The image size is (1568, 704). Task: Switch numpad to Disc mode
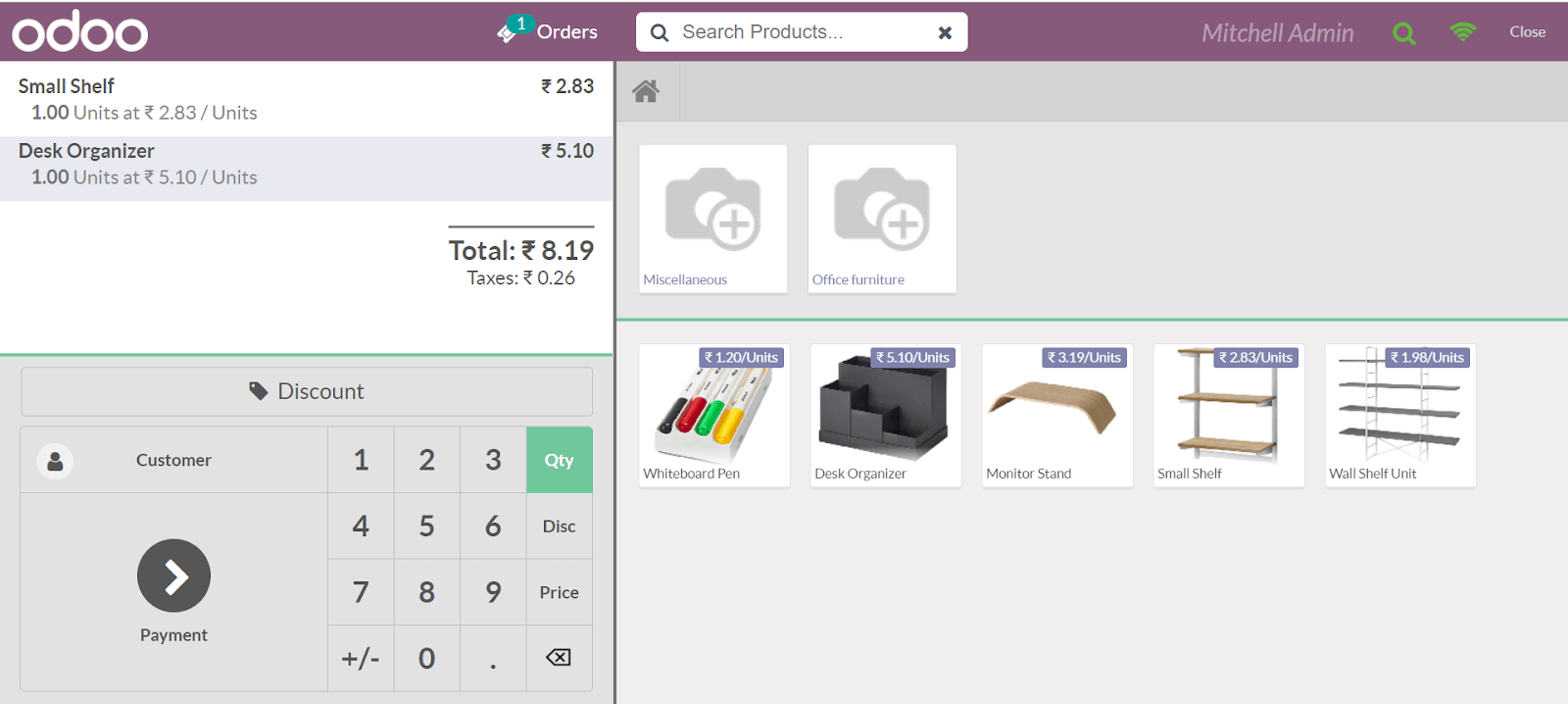[560, 527]
